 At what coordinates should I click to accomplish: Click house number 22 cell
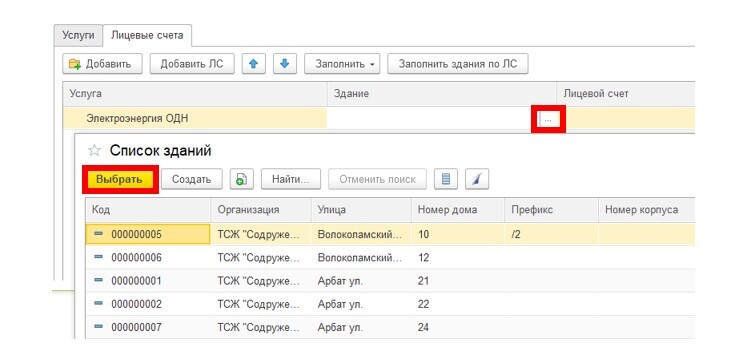[x=457, y=304]
